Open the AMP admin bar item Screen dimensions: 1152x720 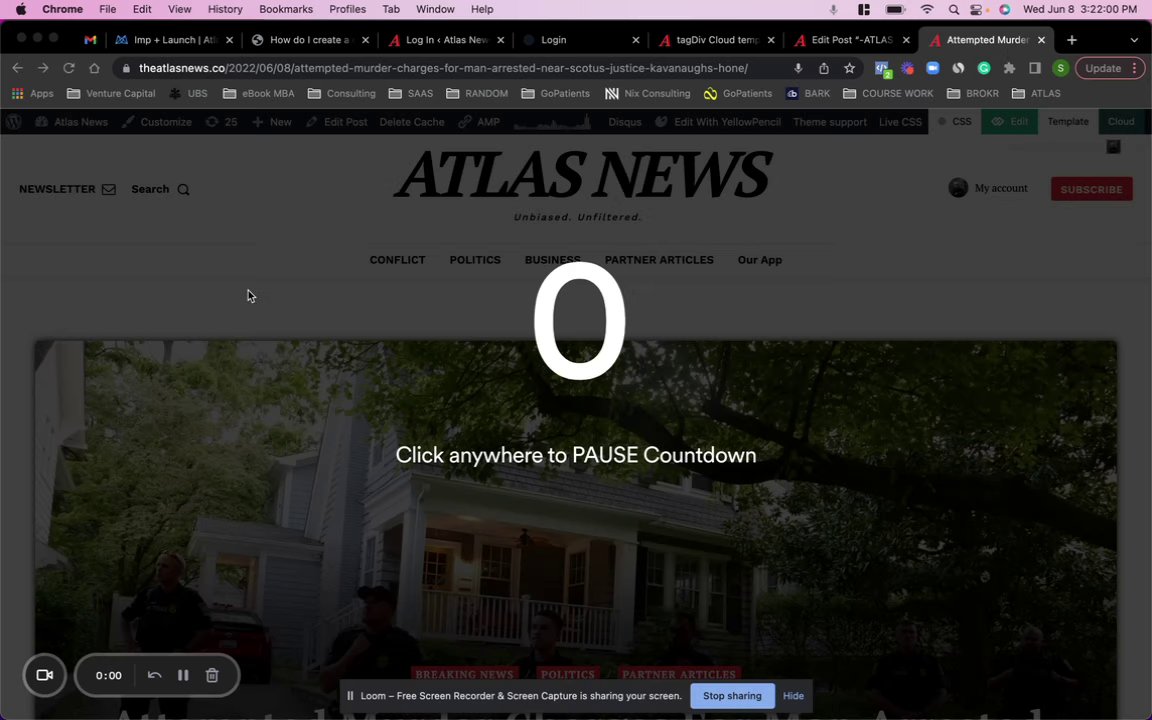coord(479,122)
